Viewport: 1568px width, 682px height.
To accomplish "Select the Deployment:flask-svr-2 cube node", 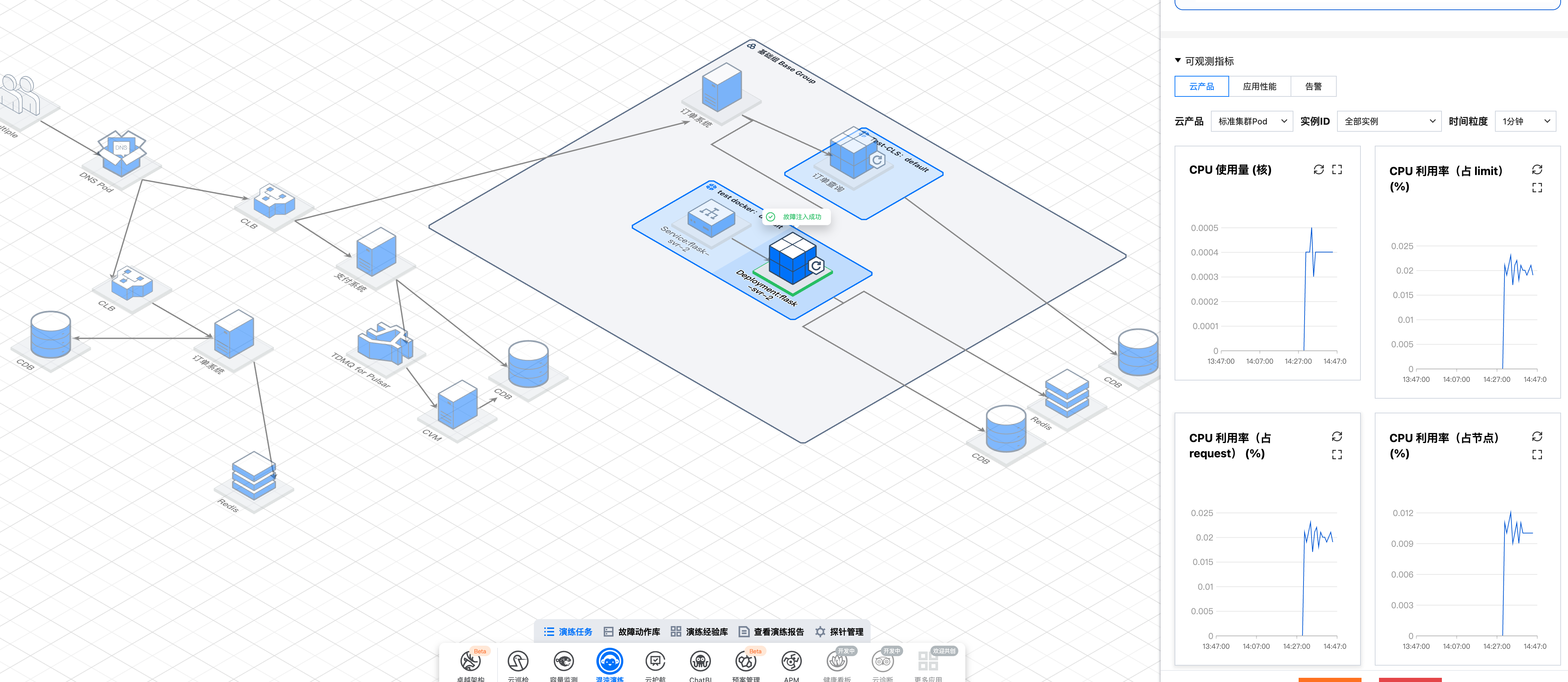I will 791,259.
